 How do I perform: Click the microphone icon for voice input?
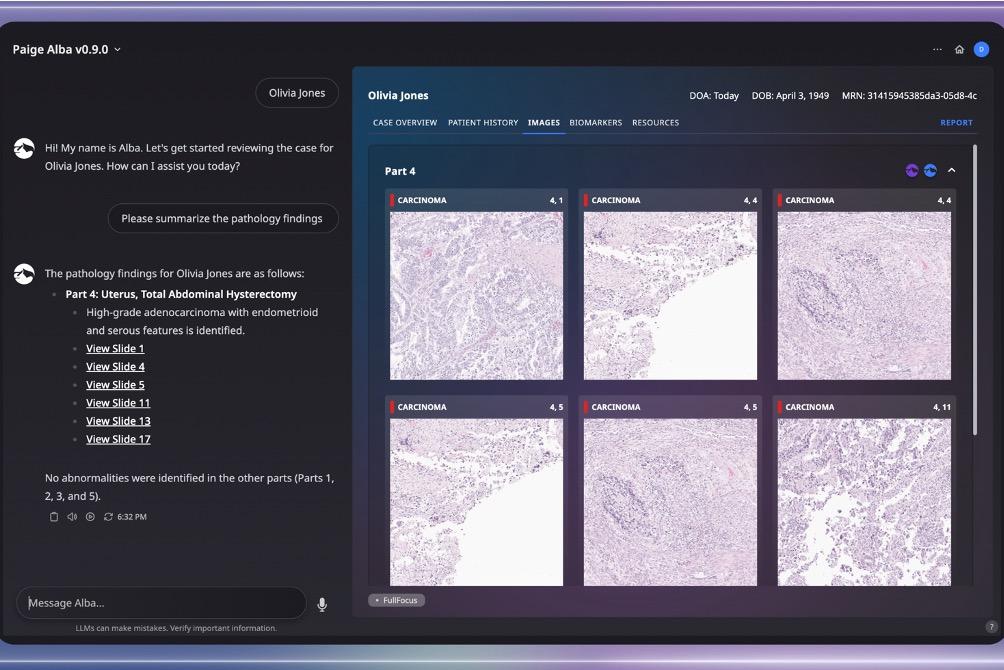point(322,603)
